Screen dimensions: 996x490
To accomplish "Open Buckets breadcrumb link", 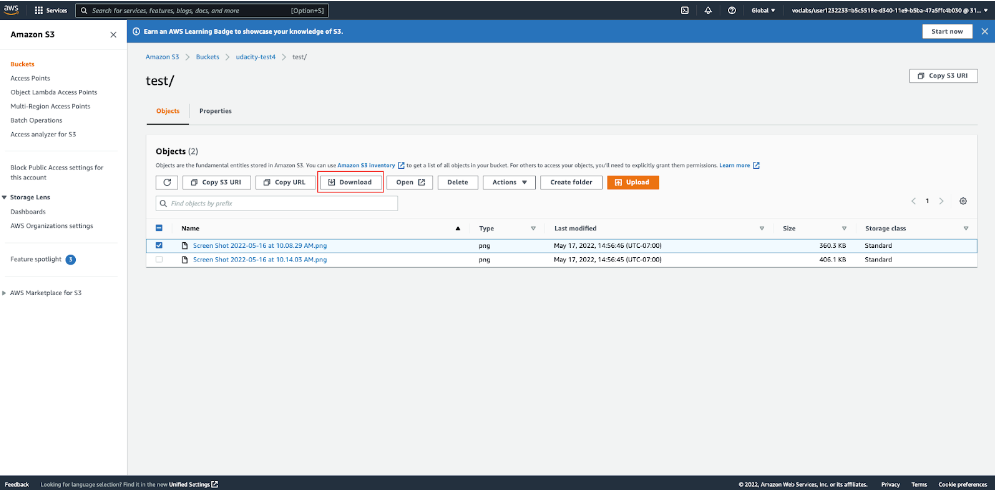I will (207, 57).
